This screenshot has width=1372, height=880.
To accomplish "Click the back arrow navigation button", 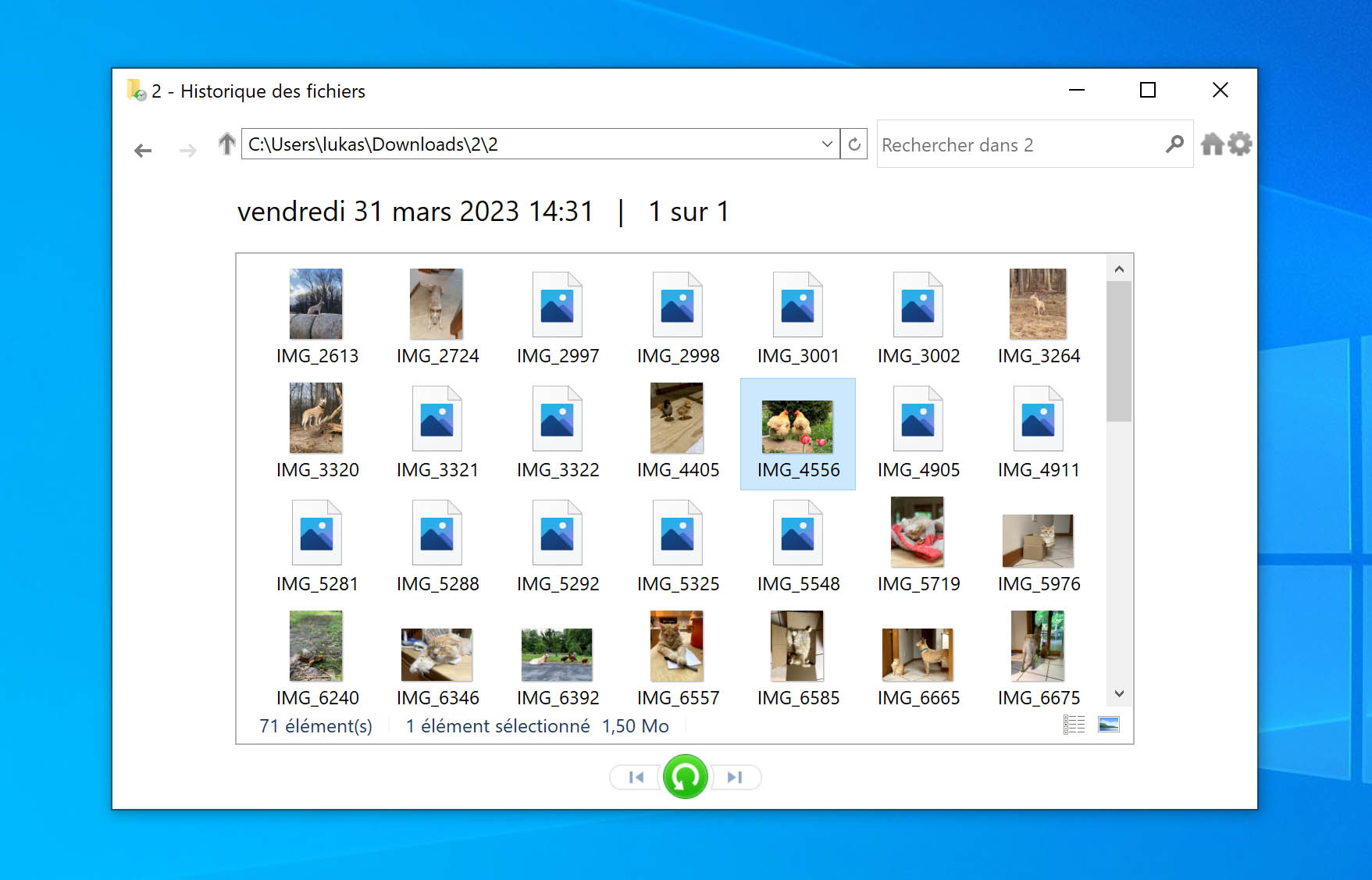I will pos(143,150).
